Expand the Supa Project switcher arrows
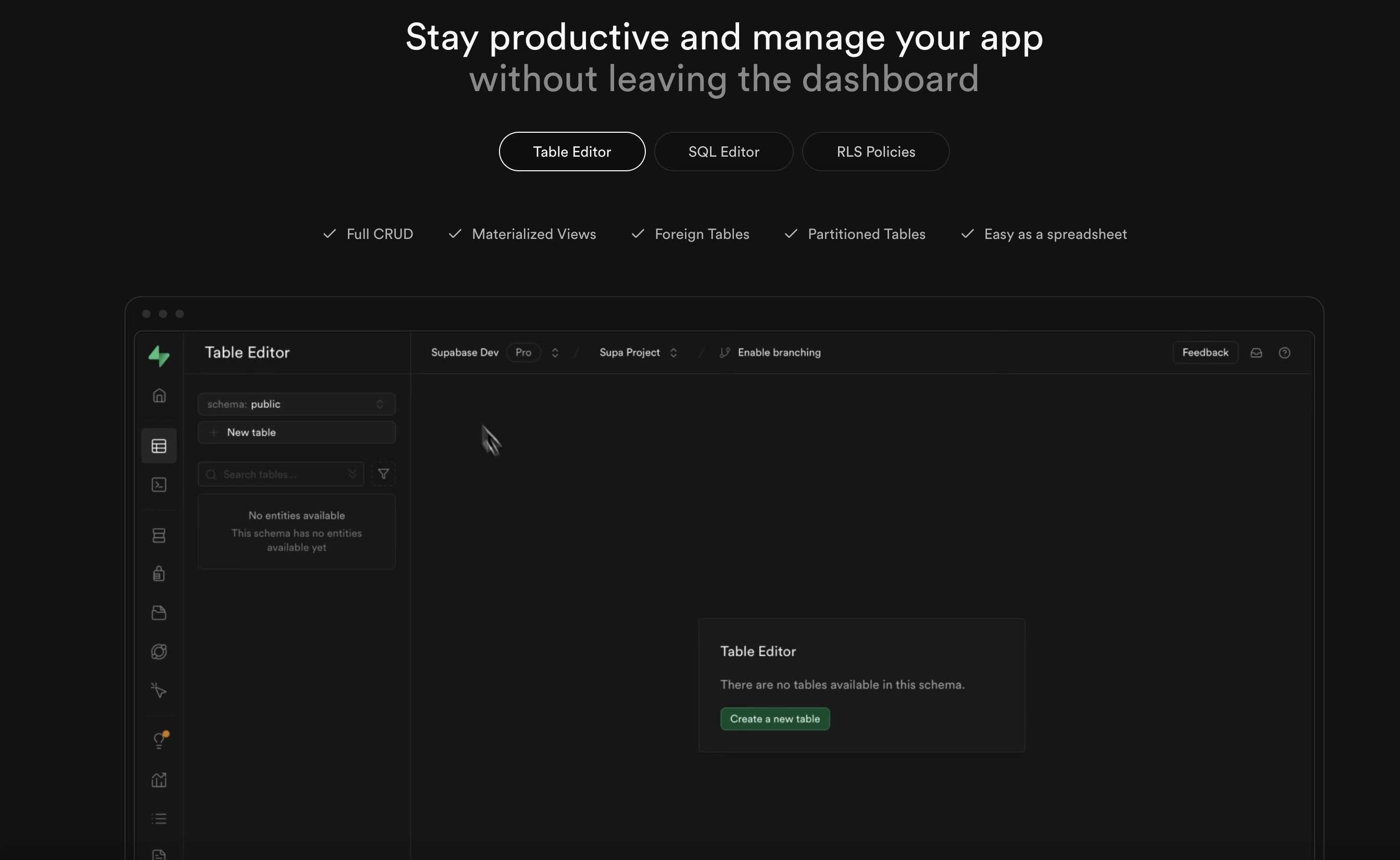Image resolution: width=1400 pixels, height=860 pixels. click(673, 352)
